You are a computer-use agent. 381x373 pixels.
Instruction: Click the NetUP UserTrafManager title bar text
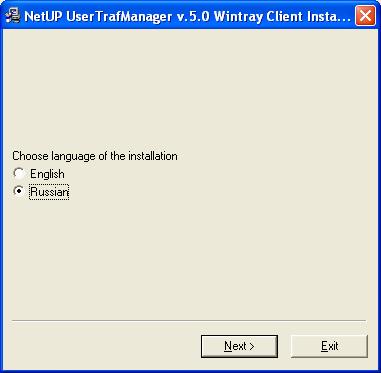click(x=187, y=16)
